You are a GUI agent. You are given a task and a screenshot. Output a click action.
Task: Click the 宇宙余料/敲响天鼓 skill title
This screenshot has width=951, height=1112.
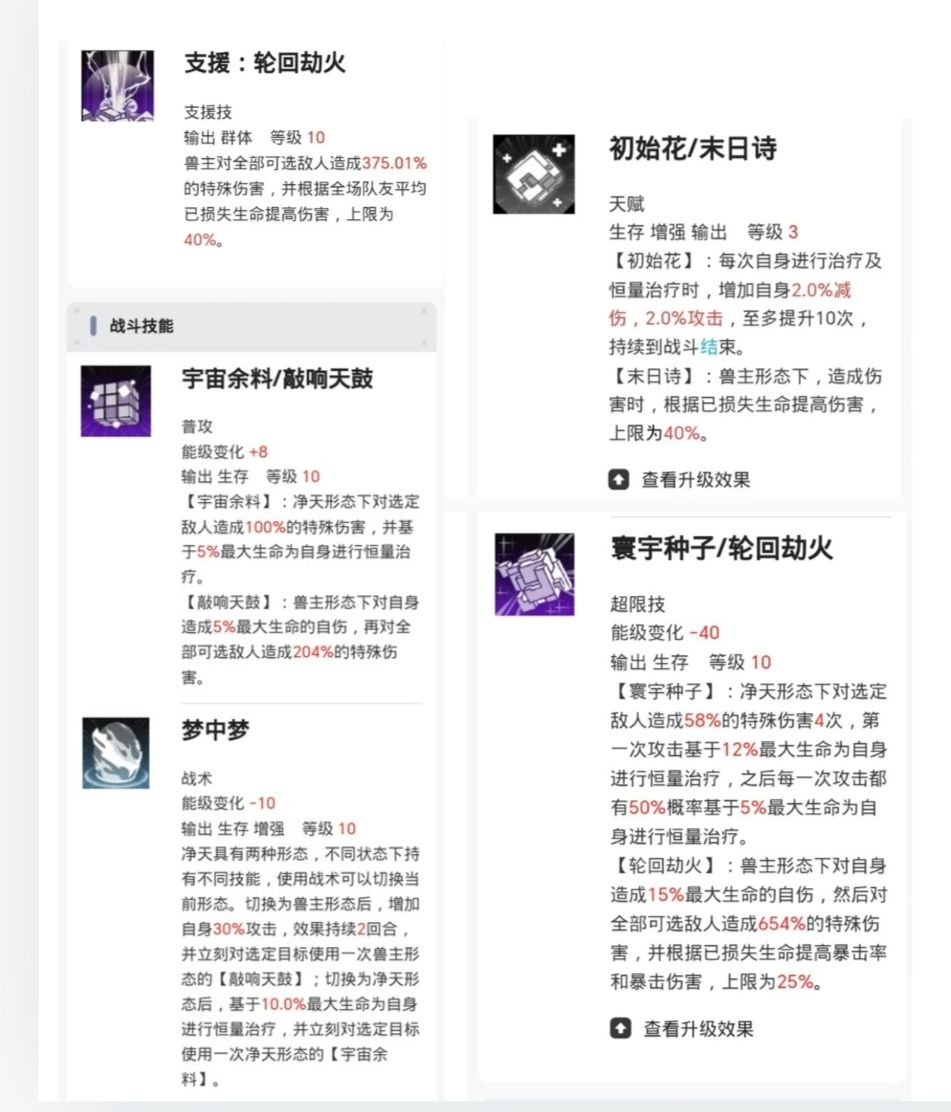[x=277, y=379]
